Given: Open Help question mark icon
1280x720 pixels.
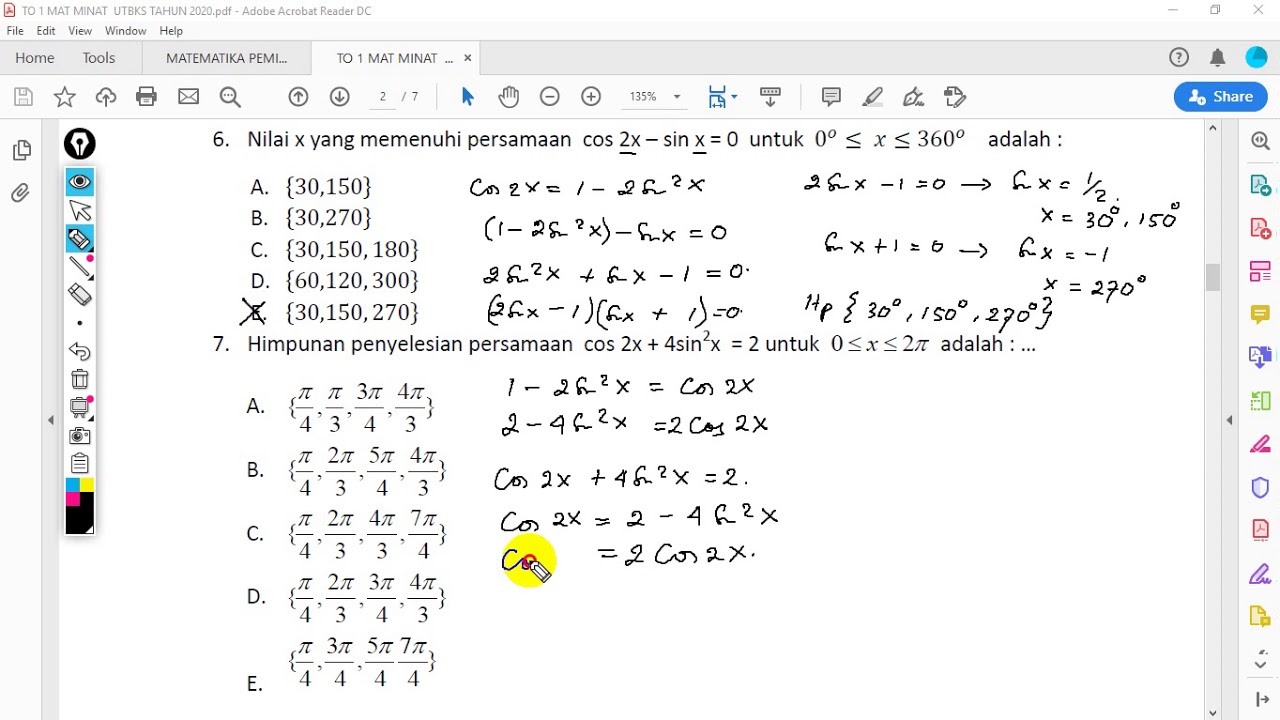Looking at the screenshot, I should pyautogui.click(x=1179, y=58).
